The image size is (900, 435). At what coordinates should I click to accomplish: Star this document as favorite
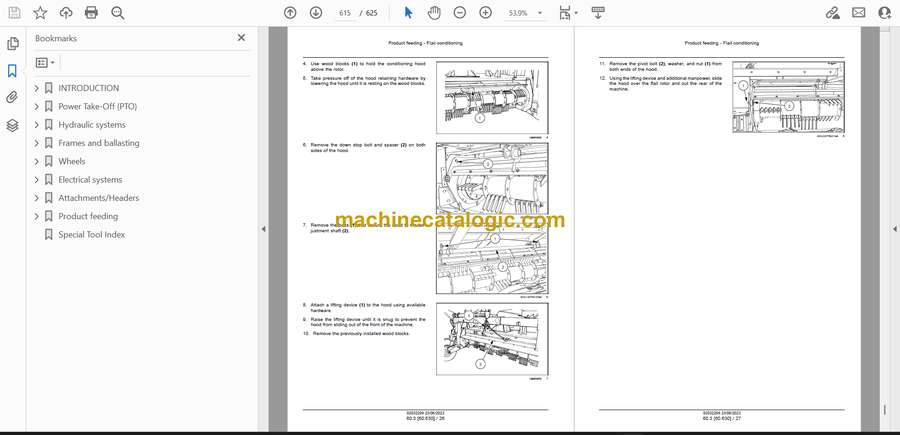[x=40, y=13]
